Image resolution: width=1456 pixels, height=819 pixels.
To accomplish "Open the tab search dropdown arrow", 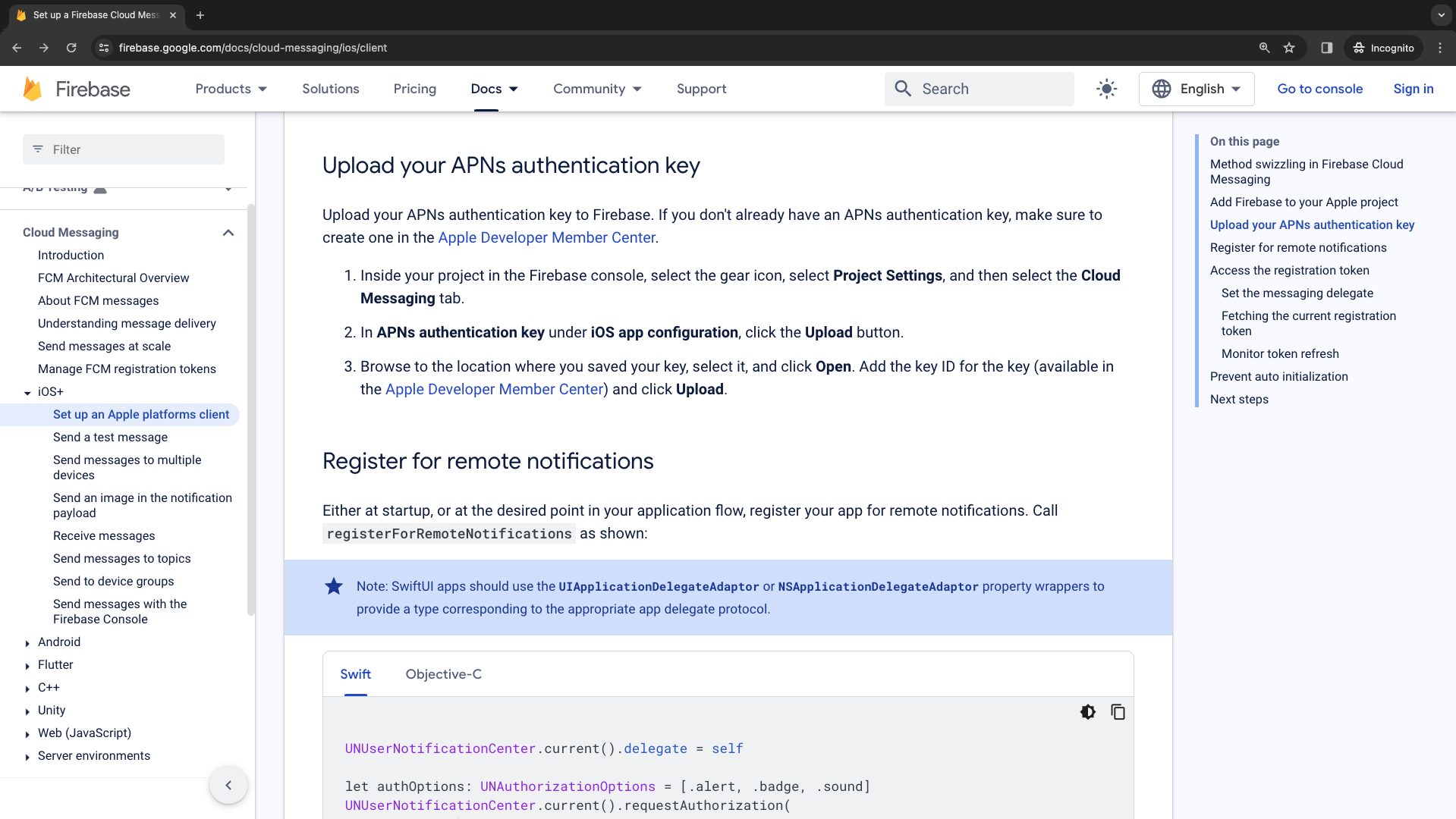I will 1441,15.
